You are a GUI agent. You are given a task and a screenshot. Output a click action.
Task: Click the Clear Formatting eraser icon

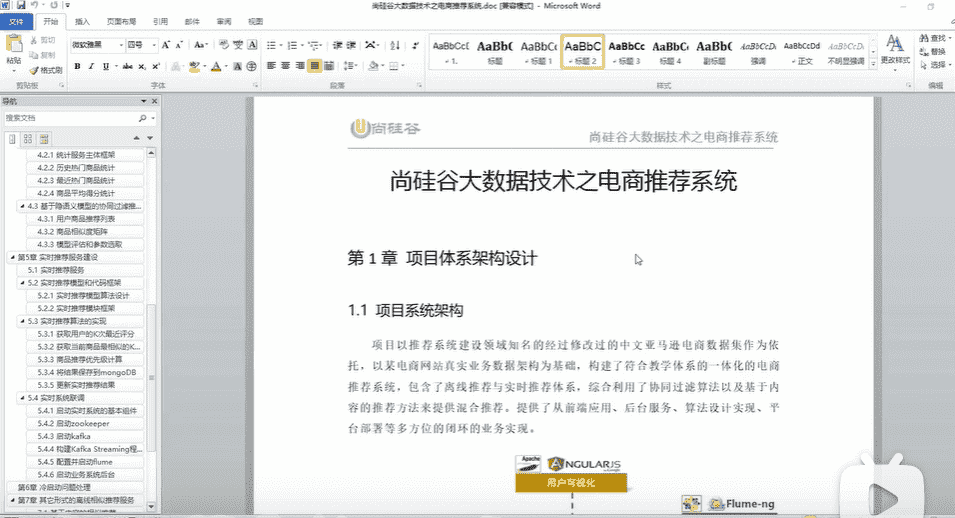coord(224,45)
